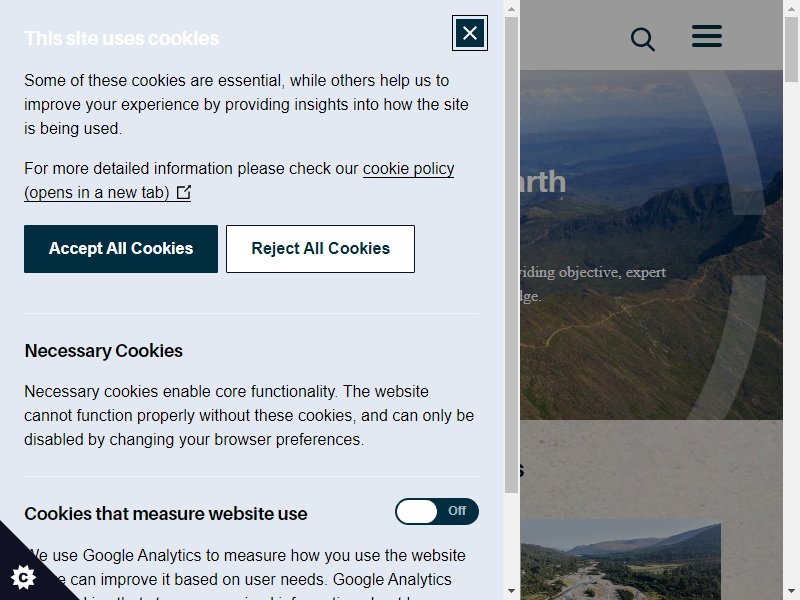Click page scrollbar down arrow at far right
The height and width of the screenshot is (600, 800).
click(x=791, y=591)
